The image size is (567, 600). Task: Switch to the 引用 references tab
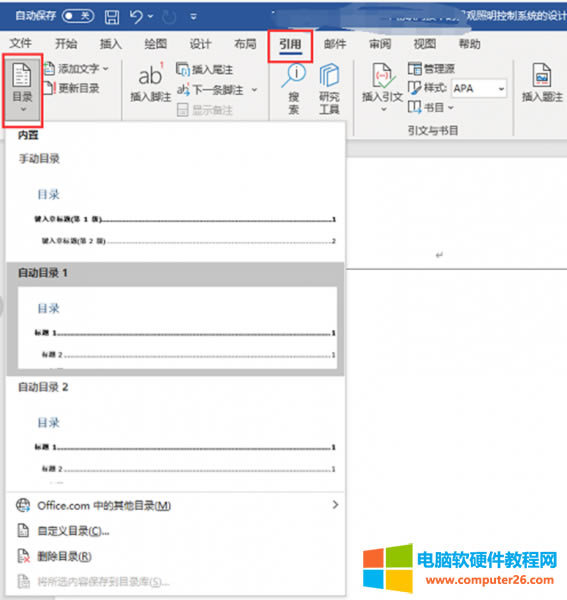tap(290, 44)
